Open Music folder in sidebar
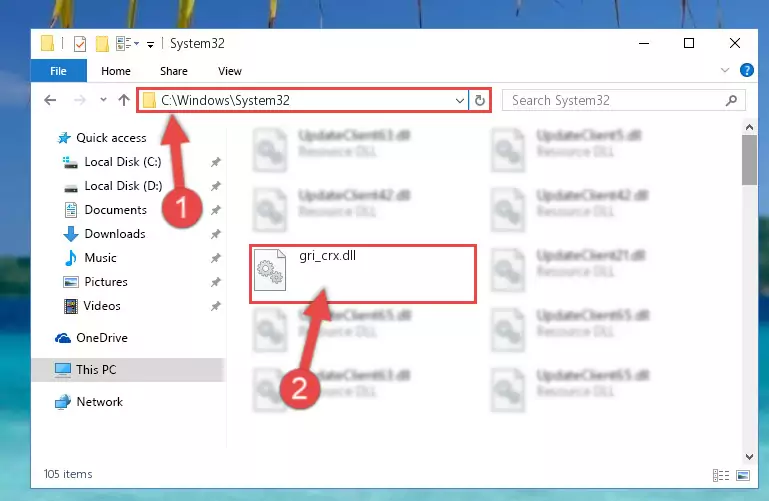 point(100,258)
